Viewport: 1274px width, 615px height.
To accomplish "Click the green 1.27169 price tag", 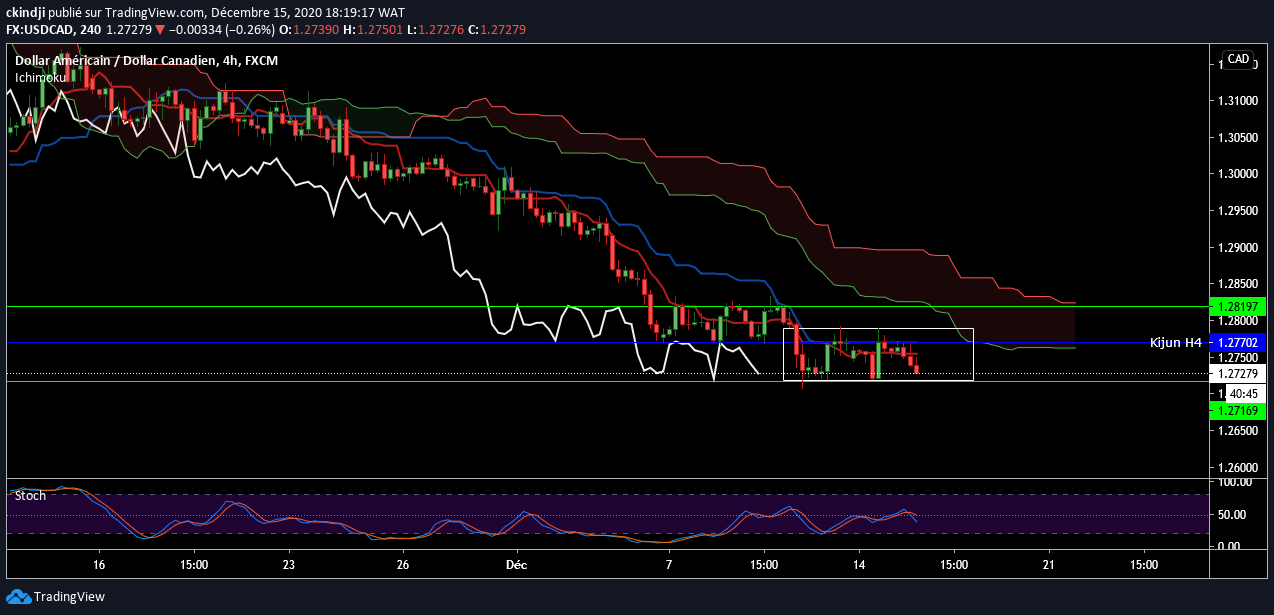I will (x=1238, y=411).
